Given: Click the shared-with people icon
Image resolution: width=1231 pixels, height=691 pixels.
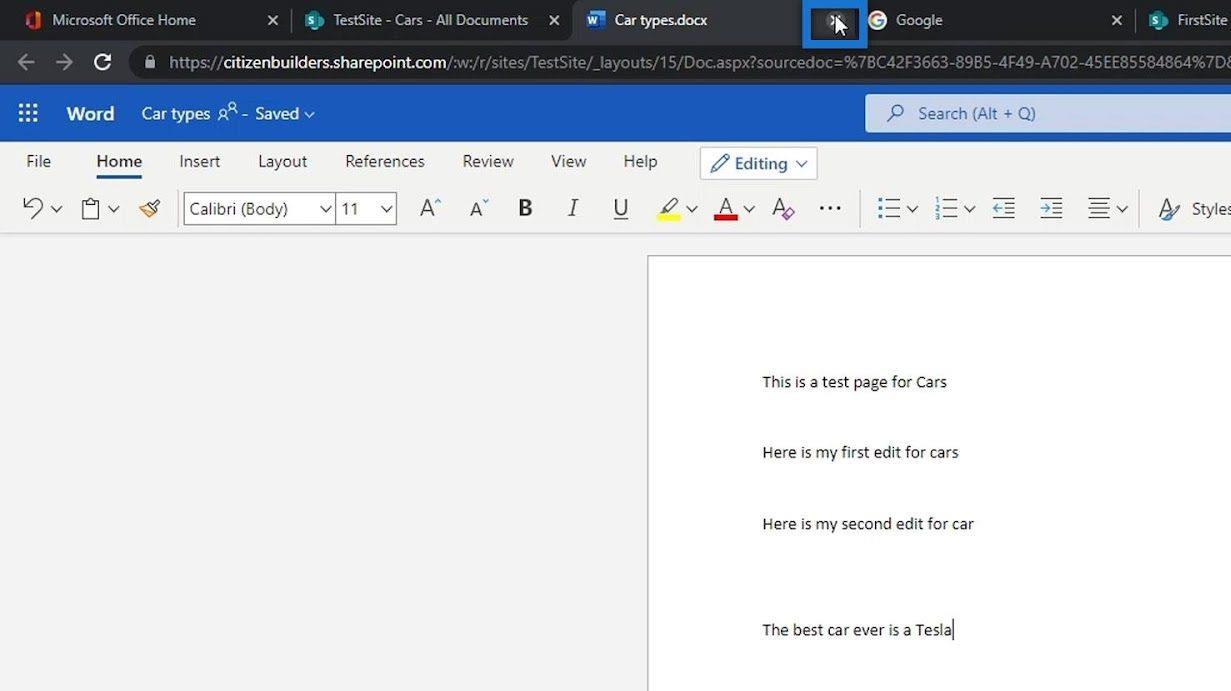Looking at the screenshot, I should pyautogui.click(x=227, y=112).
